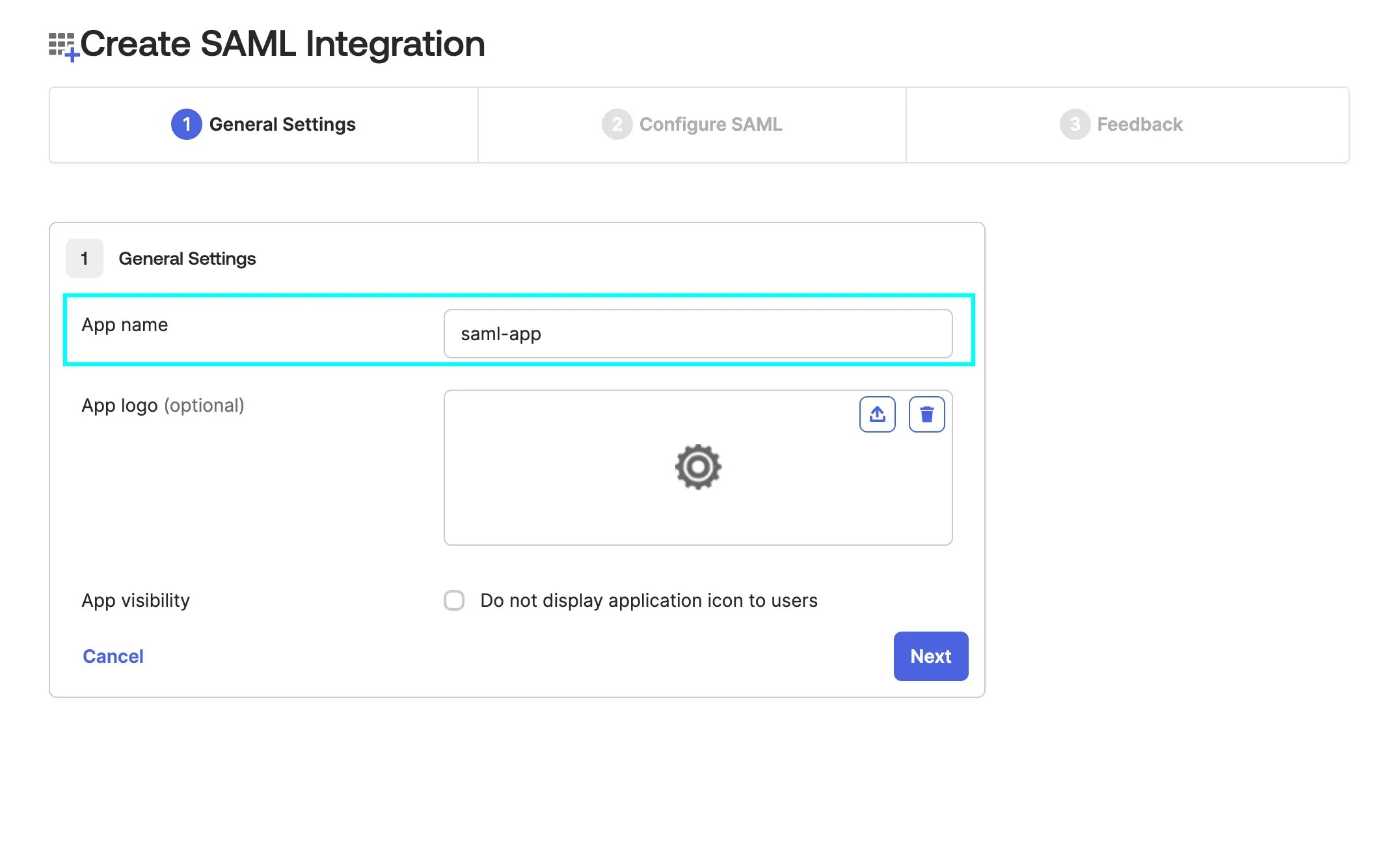Click the grey step 2 circle

(x=617, y=124)
